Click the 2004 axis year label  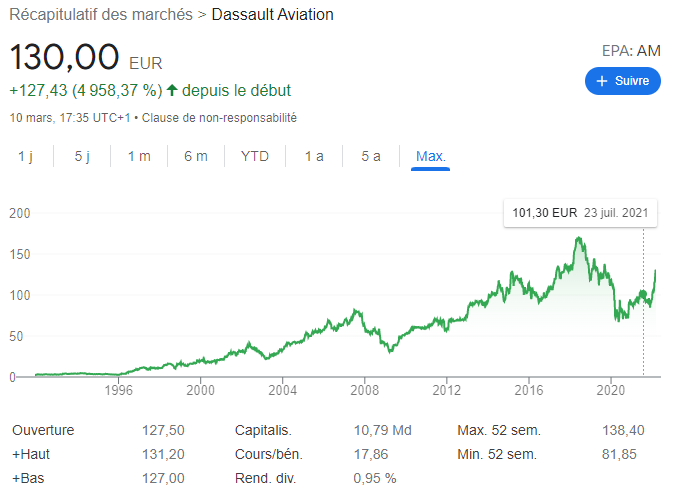(x=282, y=390)
